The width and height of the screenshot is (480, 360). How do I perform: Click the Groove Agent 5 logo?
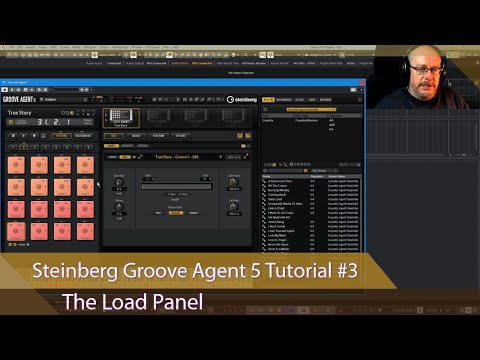click(x=19, y=99)
